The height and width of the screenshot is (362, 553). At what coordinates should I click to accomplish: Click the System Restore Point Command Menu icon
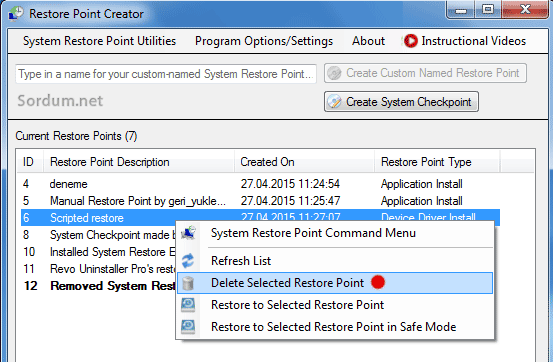tap(189, 233)
